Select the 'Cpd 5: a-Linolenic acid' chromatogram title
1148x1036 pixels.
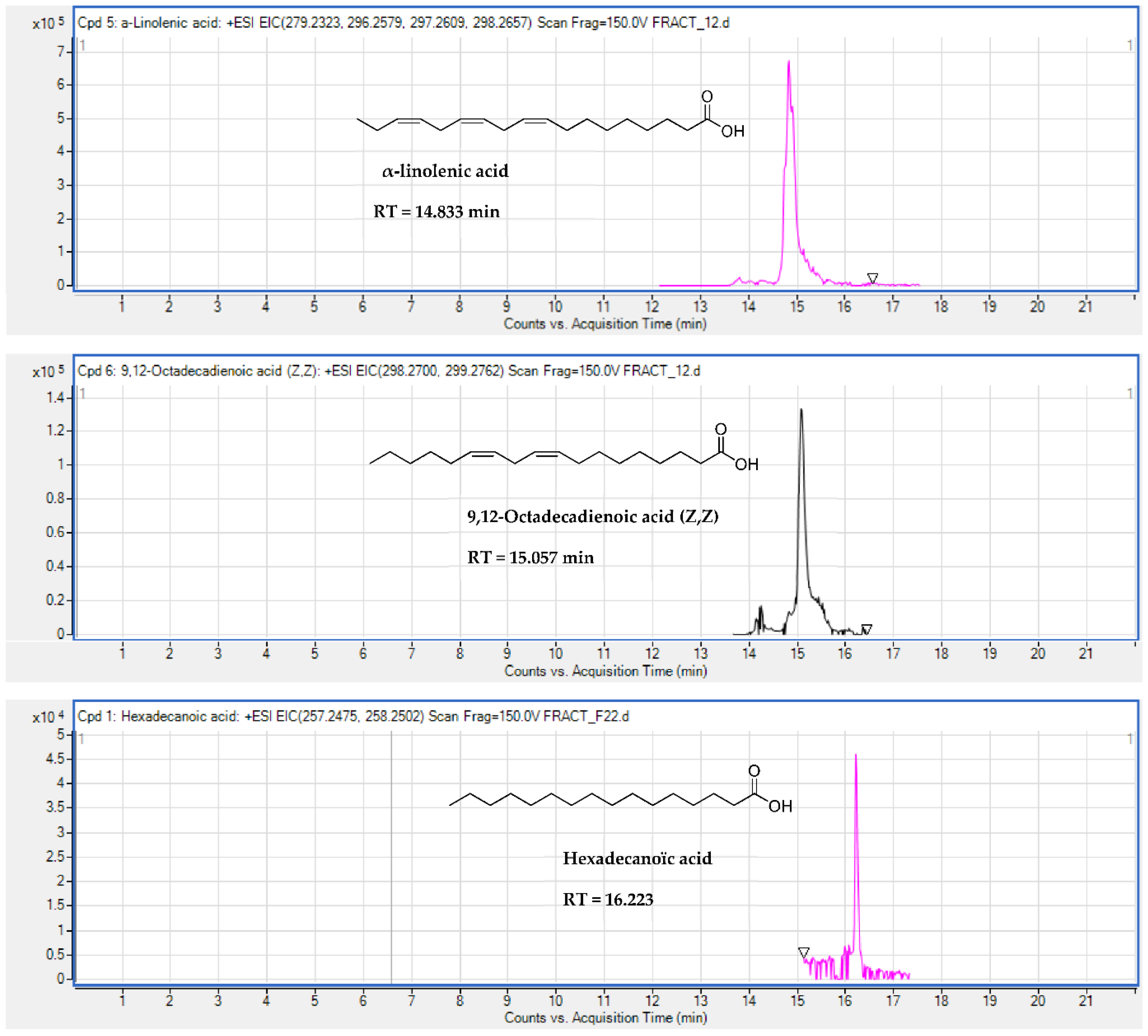pos(403,23)
